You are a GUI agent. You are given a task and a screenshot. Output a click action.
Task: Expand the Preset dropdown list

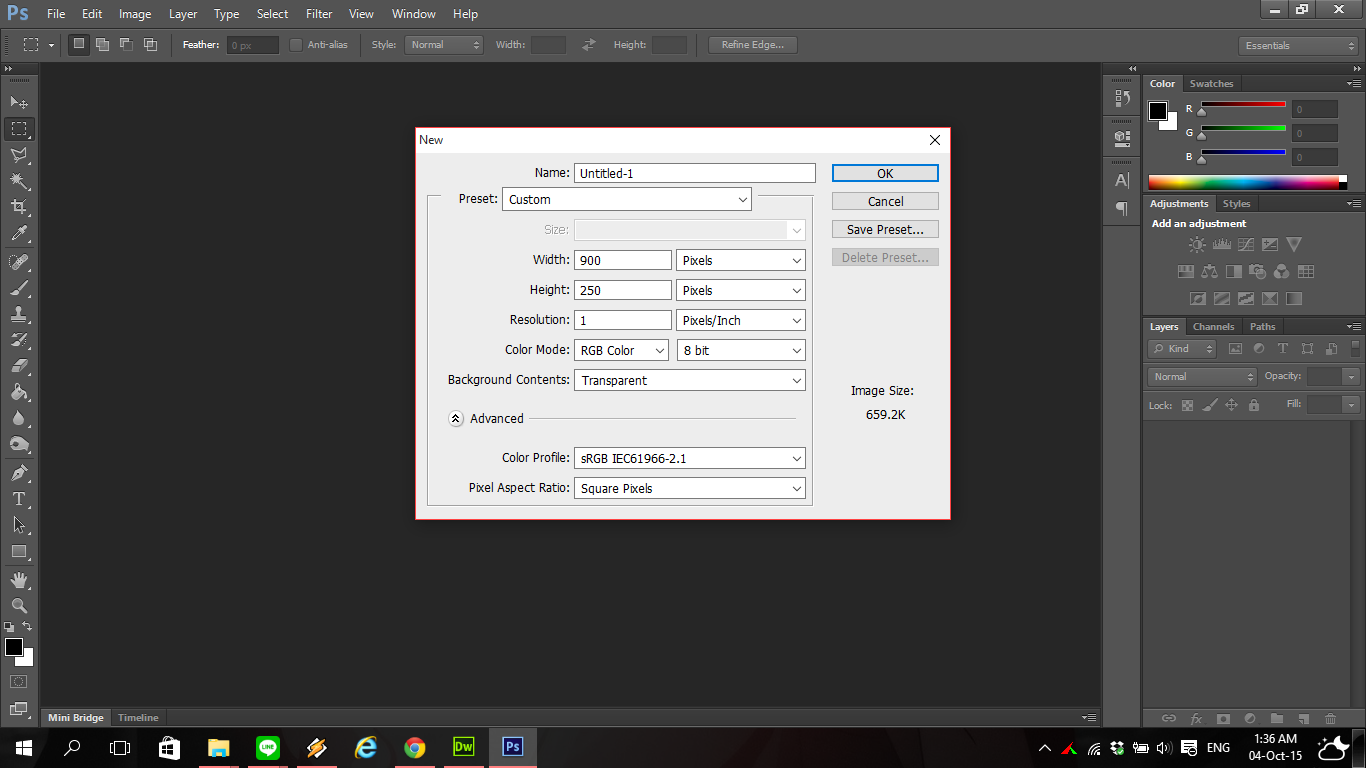[x=627, y=199]
